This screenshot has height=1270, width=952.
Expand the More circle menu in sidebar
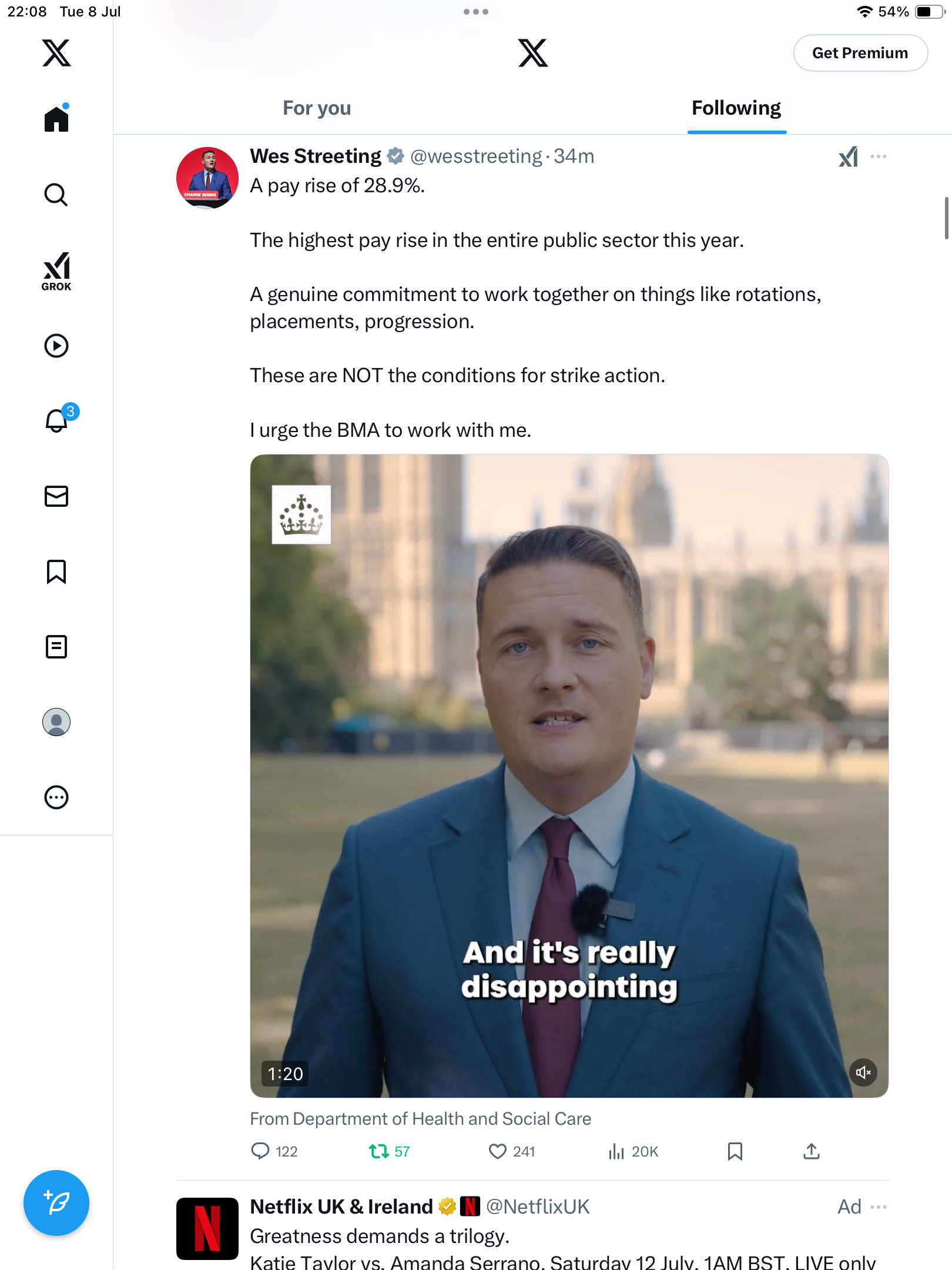(x=56, y=797)
